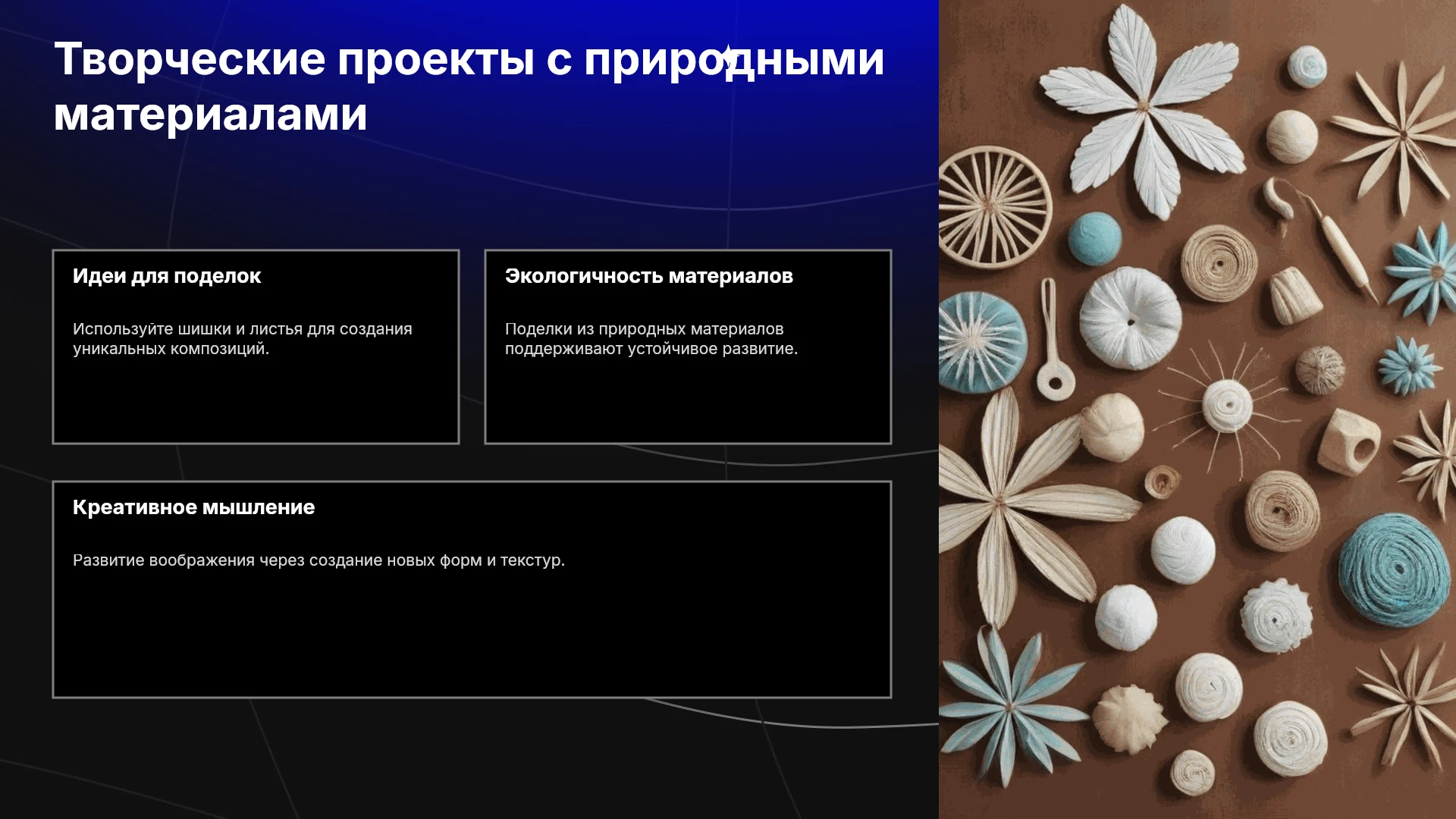Click the text about шишки и листья

pyautogui.click(x=243, y=339)
